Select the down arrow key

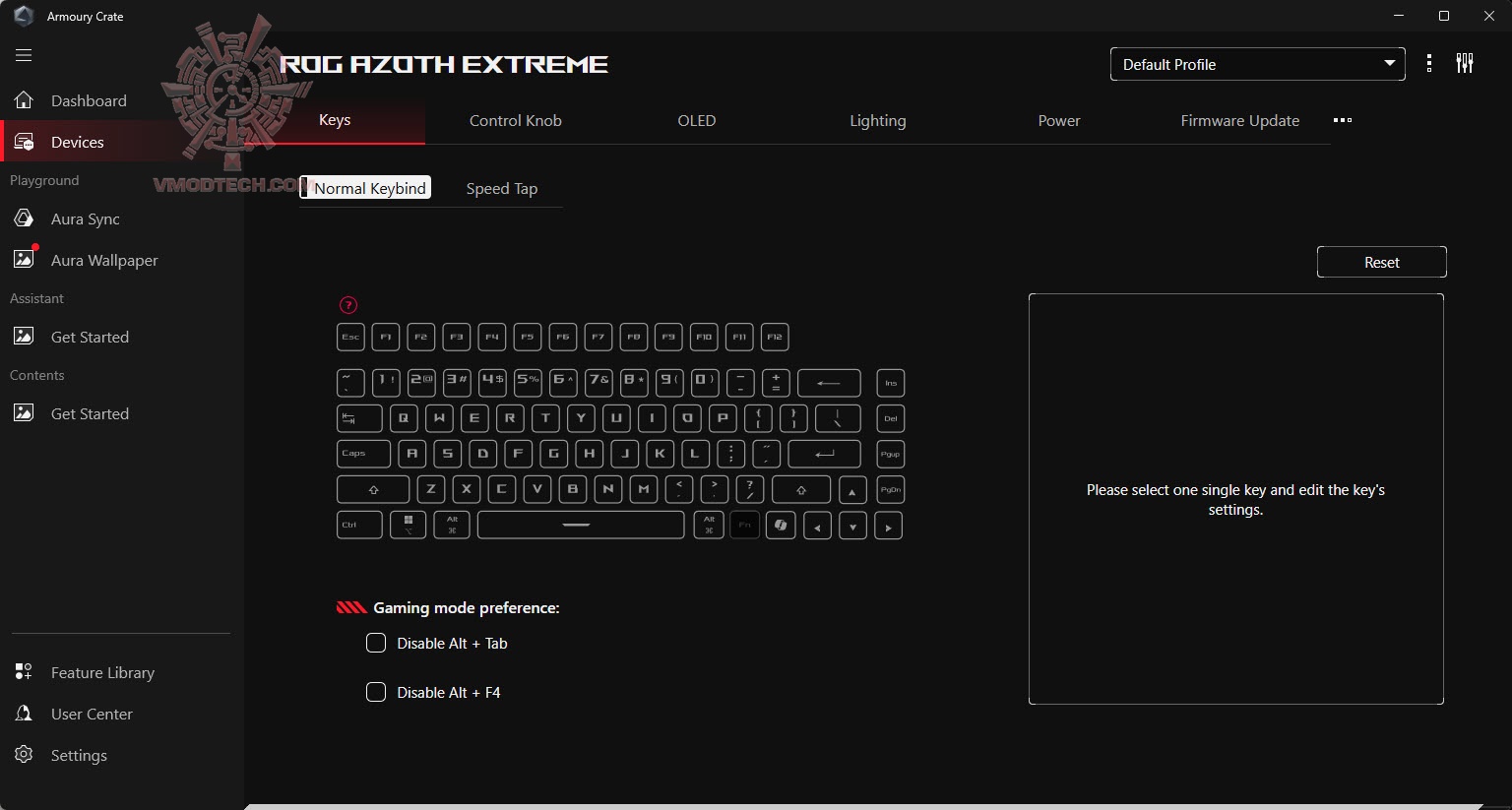pos(852,525)
